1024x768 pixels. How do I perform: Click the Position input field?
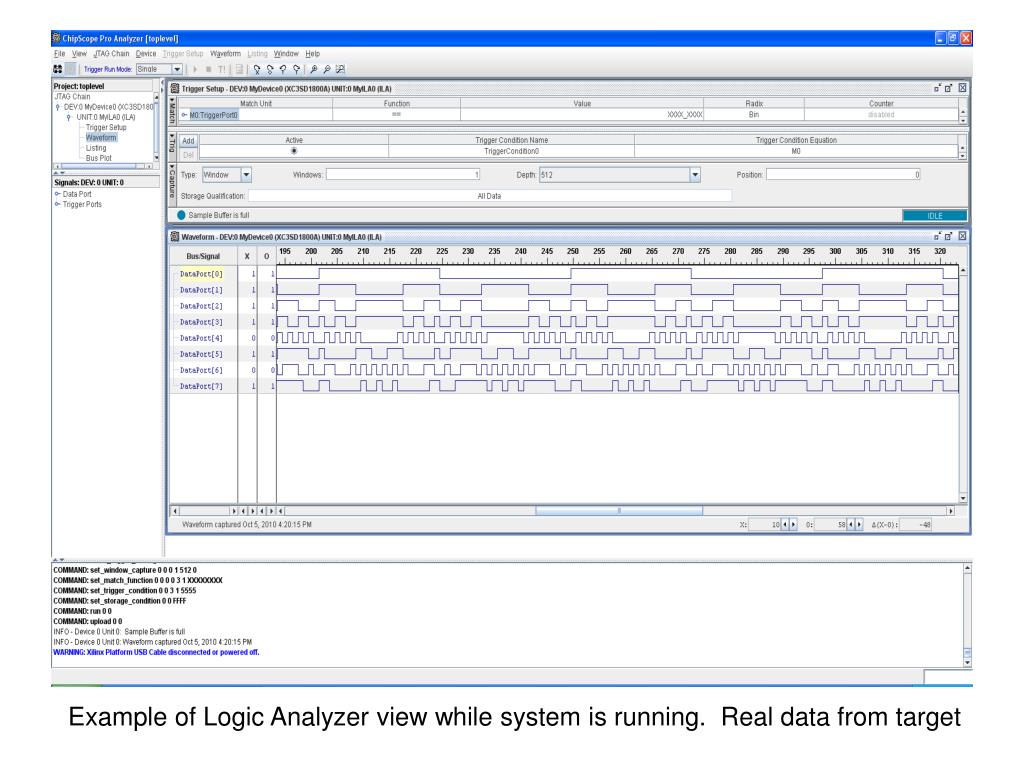pyautogui.click(x=843, y=174)
